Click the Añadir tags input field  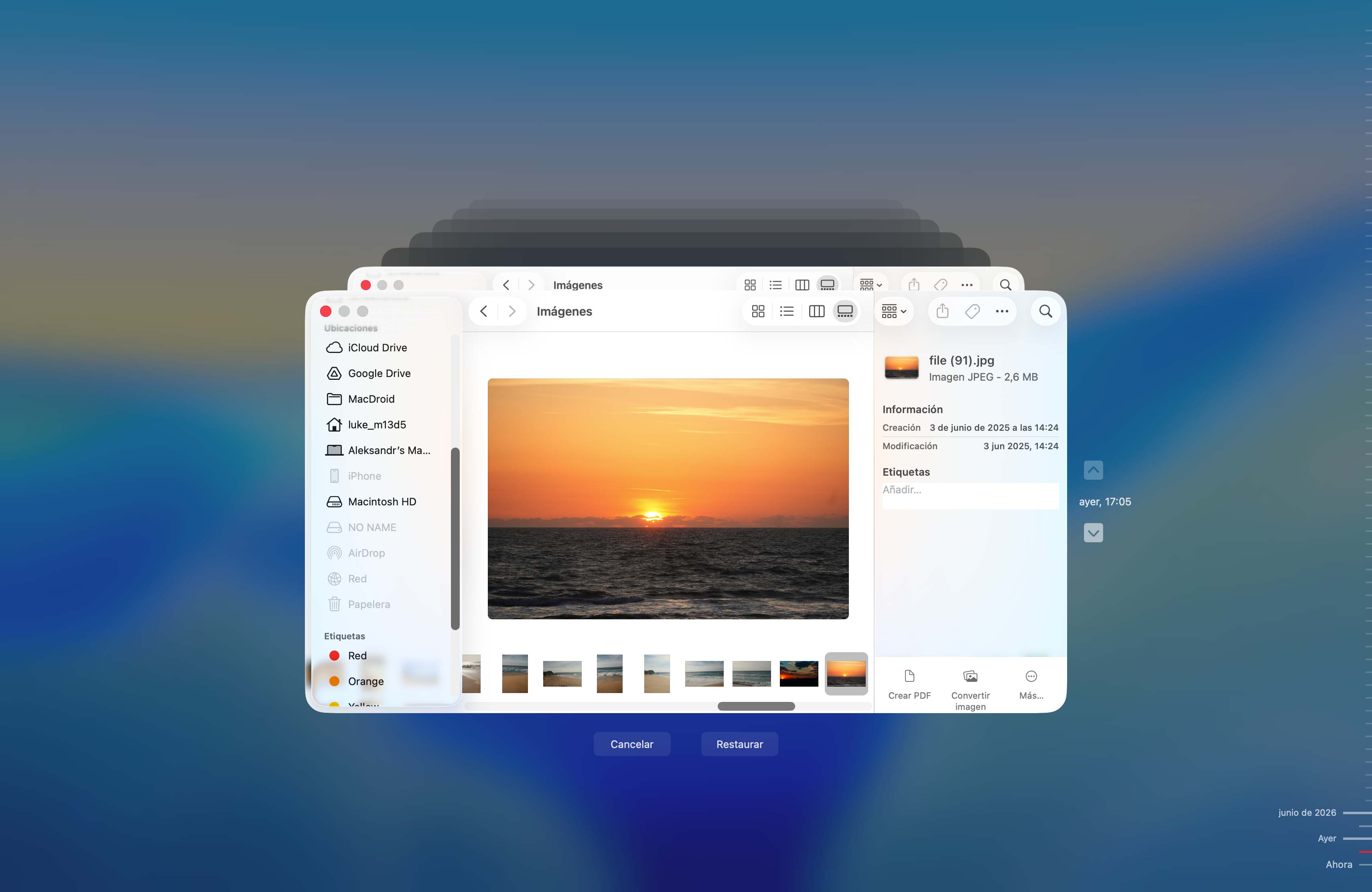click(970, 495)
